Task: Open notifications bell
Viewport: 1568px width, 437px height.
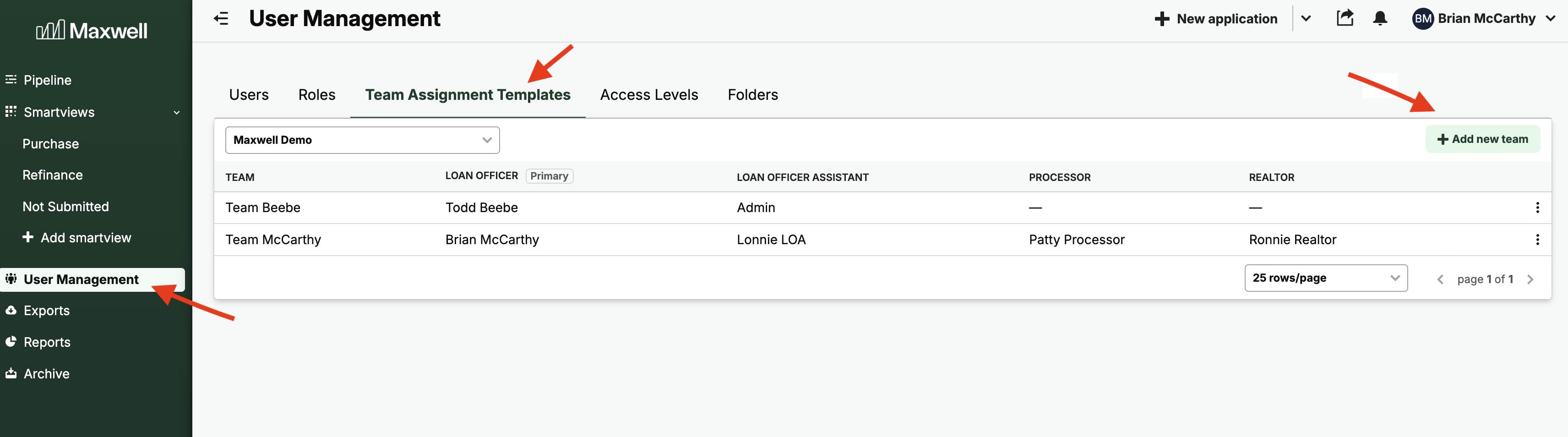Action: coord(1380,19)
